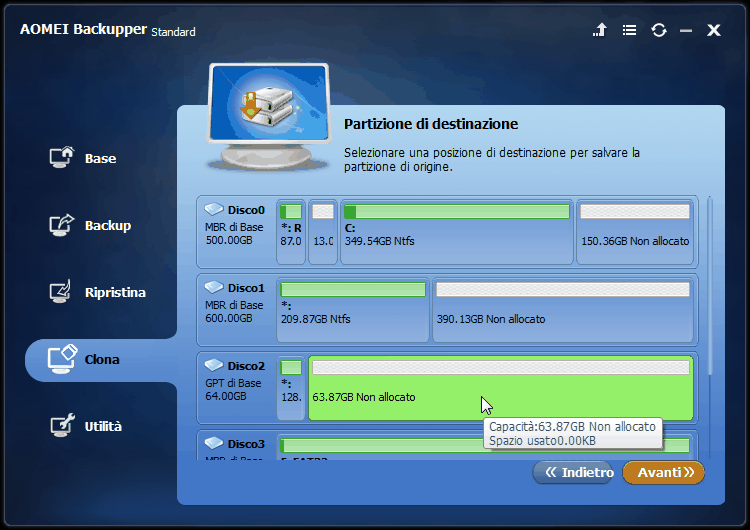Select Disco0 13.0 small partition
Image resolution: width=750 pixels, height=530 pixels.
click(x=323, y=232)
